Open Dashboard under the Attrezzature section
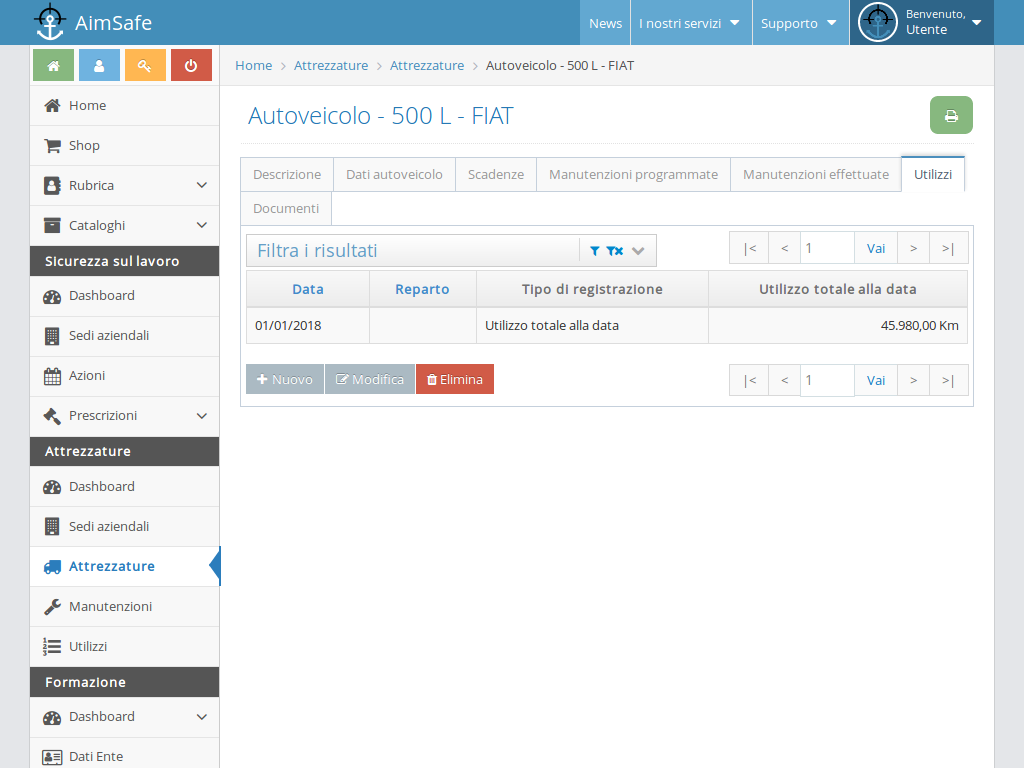 125,487
